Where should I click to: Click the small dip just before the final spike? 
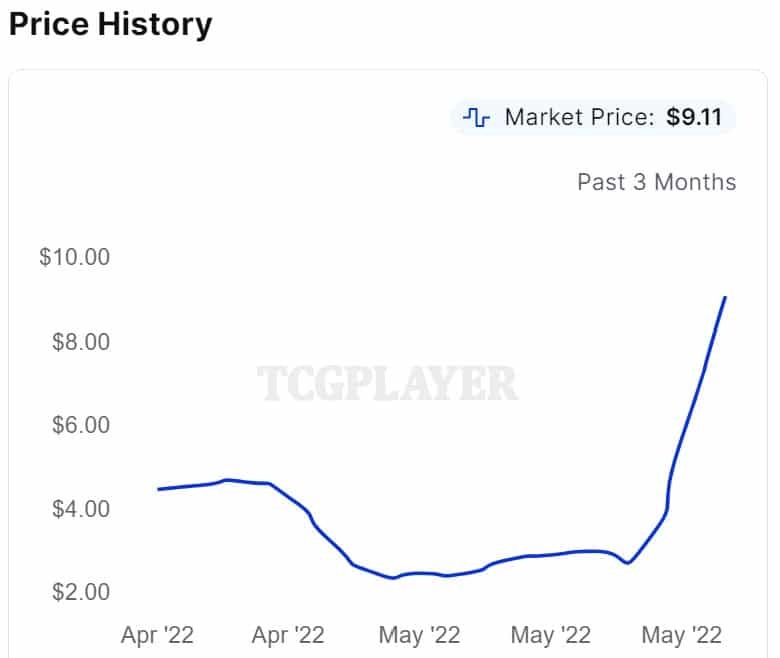click(627, 563)
